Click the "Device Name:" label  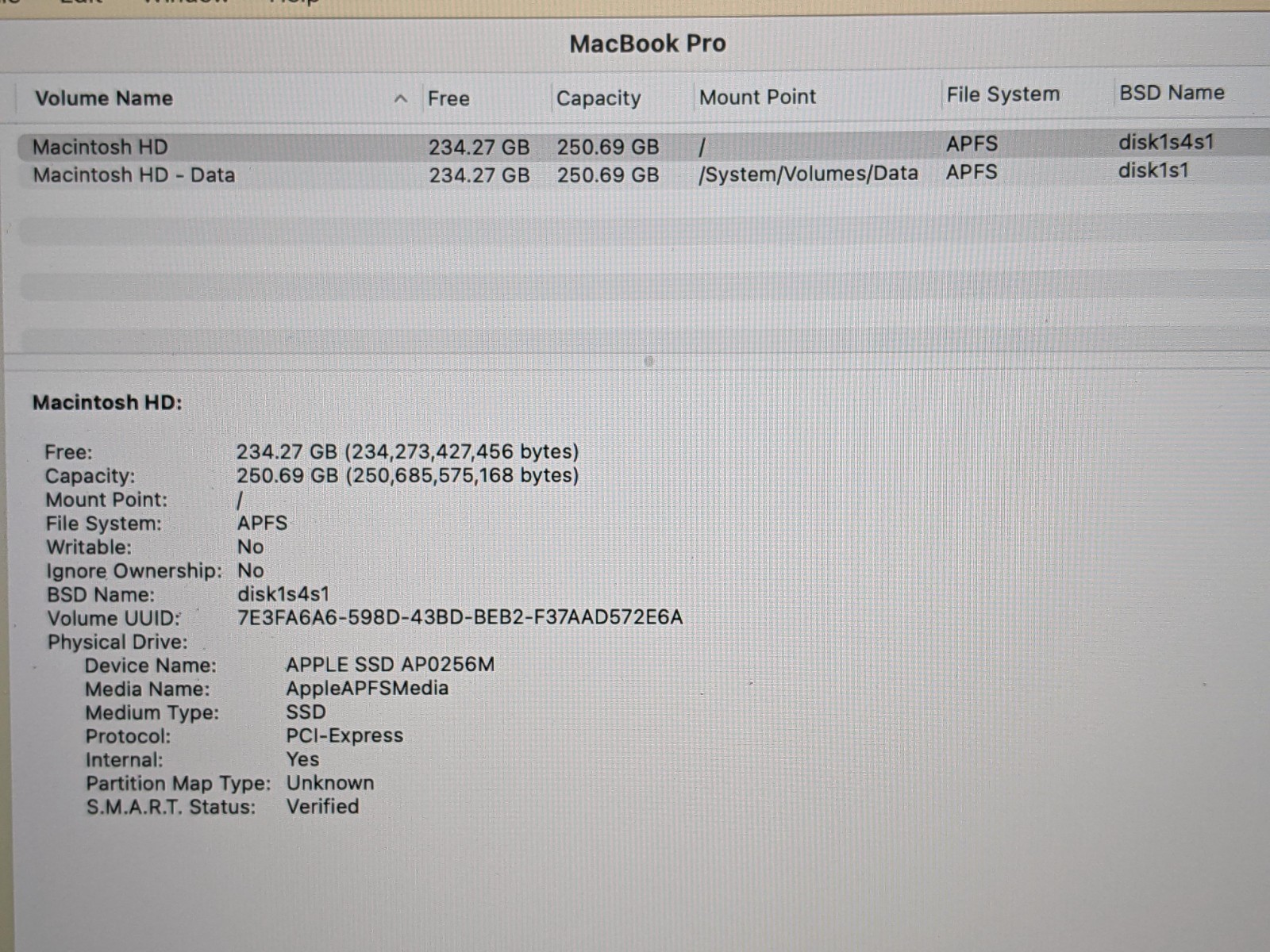tap(151, 666)
